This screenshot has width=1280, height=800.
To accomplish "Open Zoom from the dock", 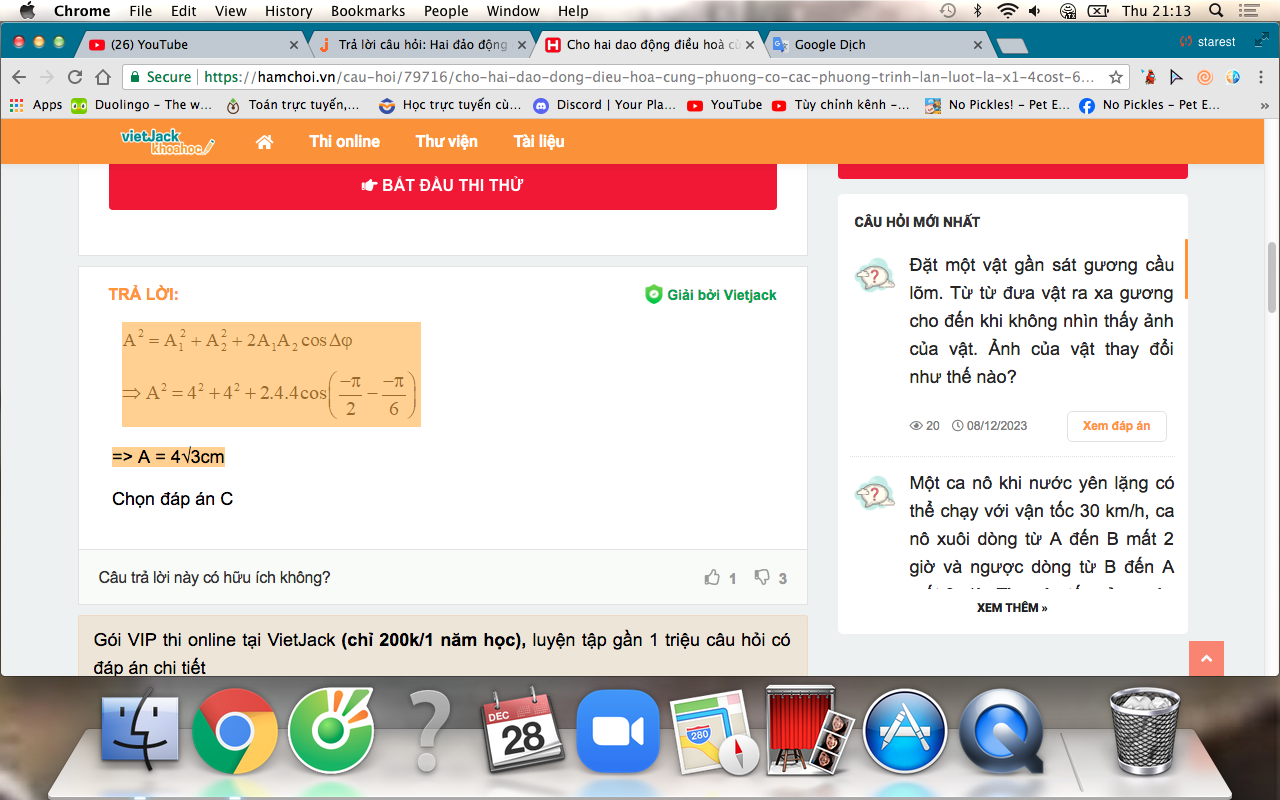I will (x=617, y=731).
